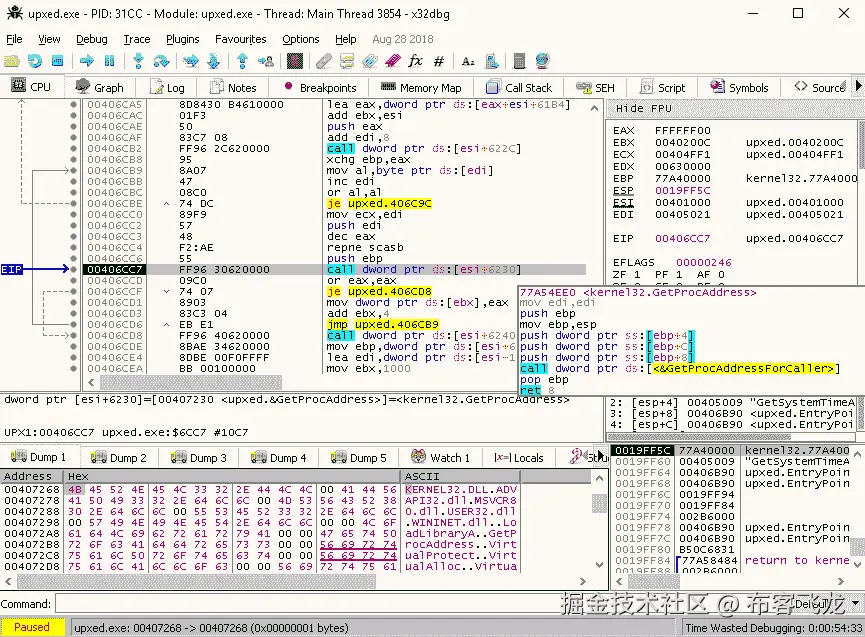865x637 pixels.
Task: Click disassembly scrollbar up arrow
Action: 594,108
